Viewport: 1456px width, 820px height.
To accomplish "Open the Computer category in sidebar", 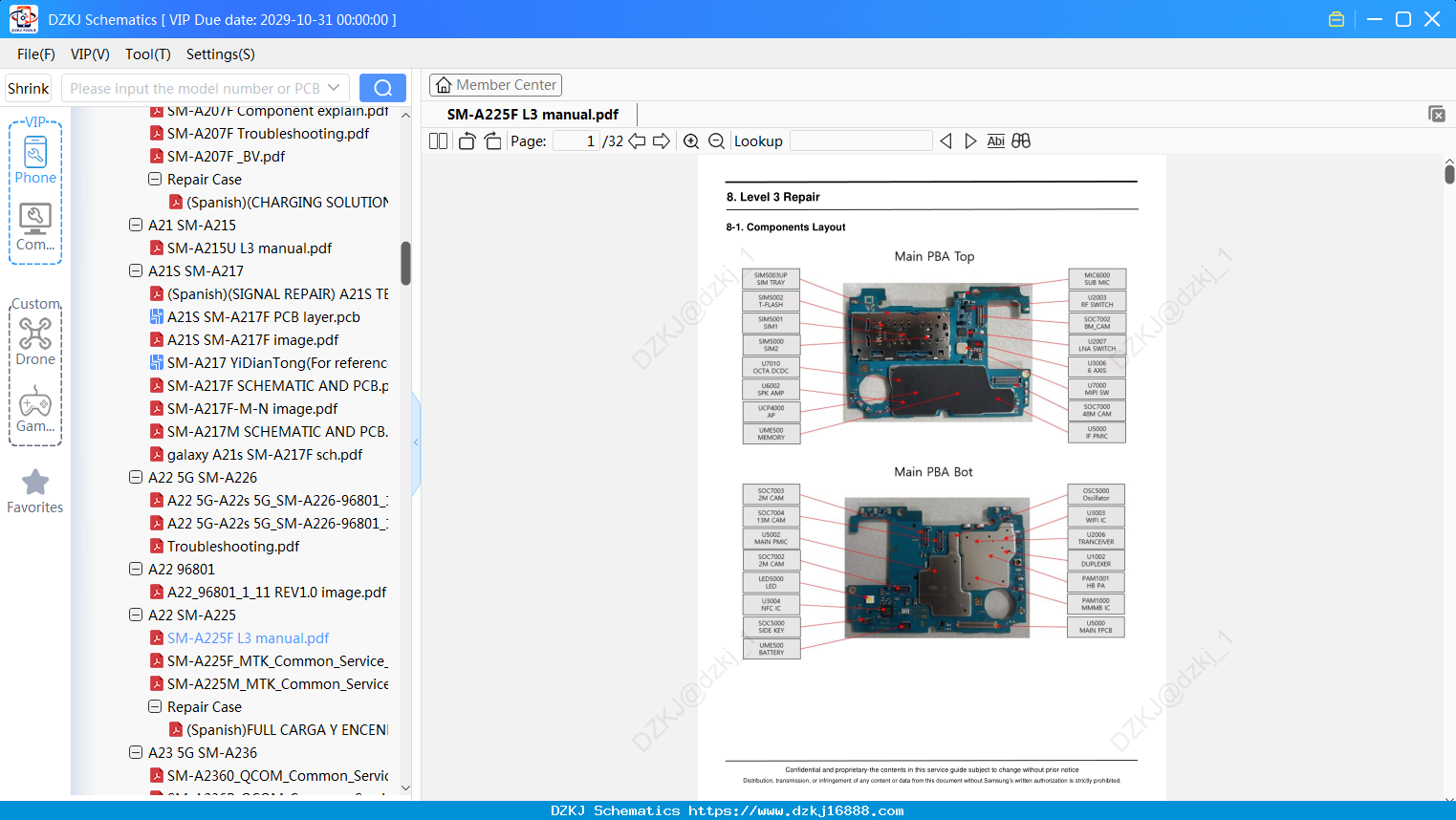I will (35, 227).
